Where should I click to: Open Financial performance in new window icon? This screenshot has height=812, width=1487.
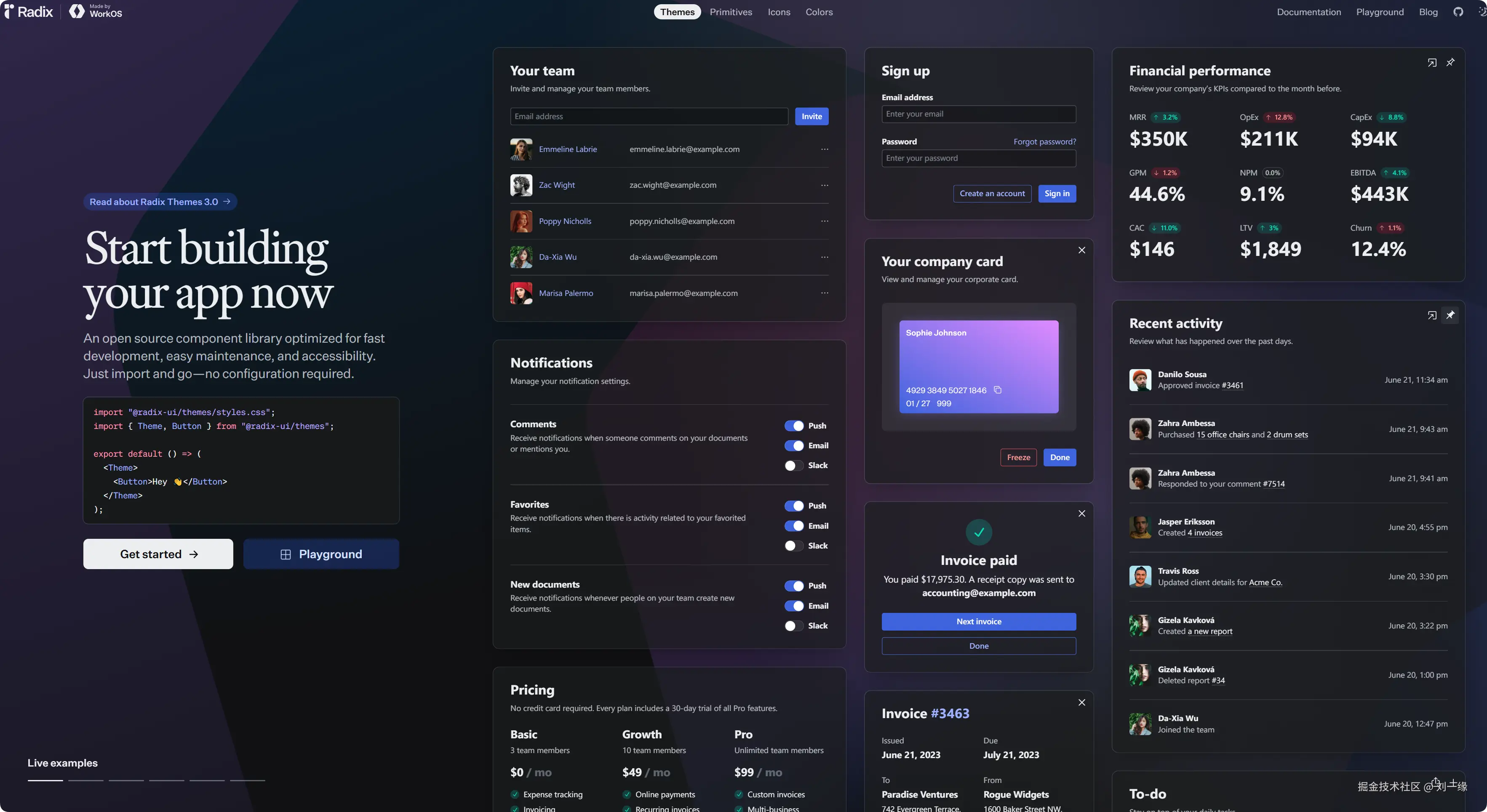(x=1432, y=63)
